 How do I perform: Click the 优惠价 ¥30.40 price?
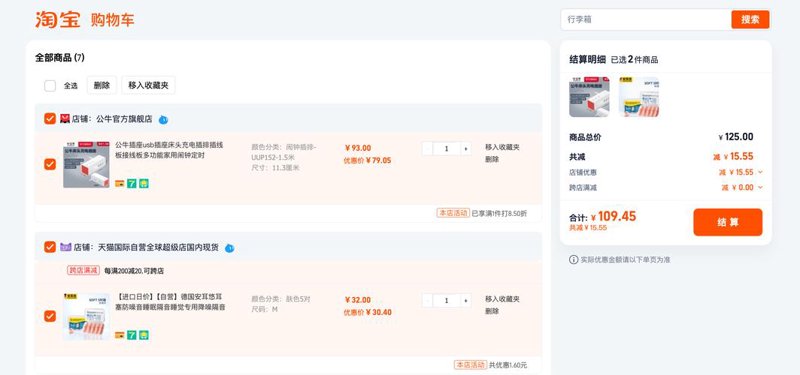[x=367, y=312]
